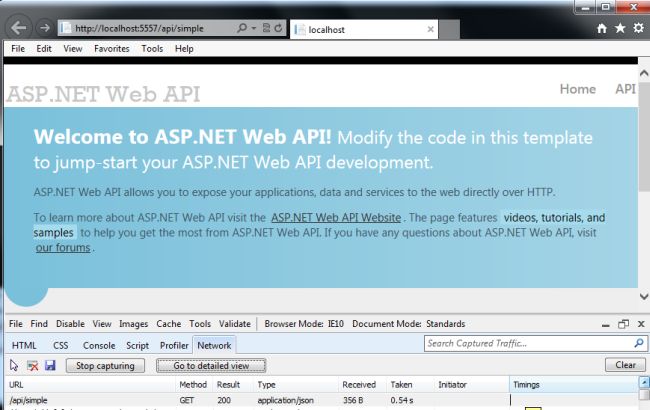
Task: Select the /api/simple request row
Action: tap(321, 400)
